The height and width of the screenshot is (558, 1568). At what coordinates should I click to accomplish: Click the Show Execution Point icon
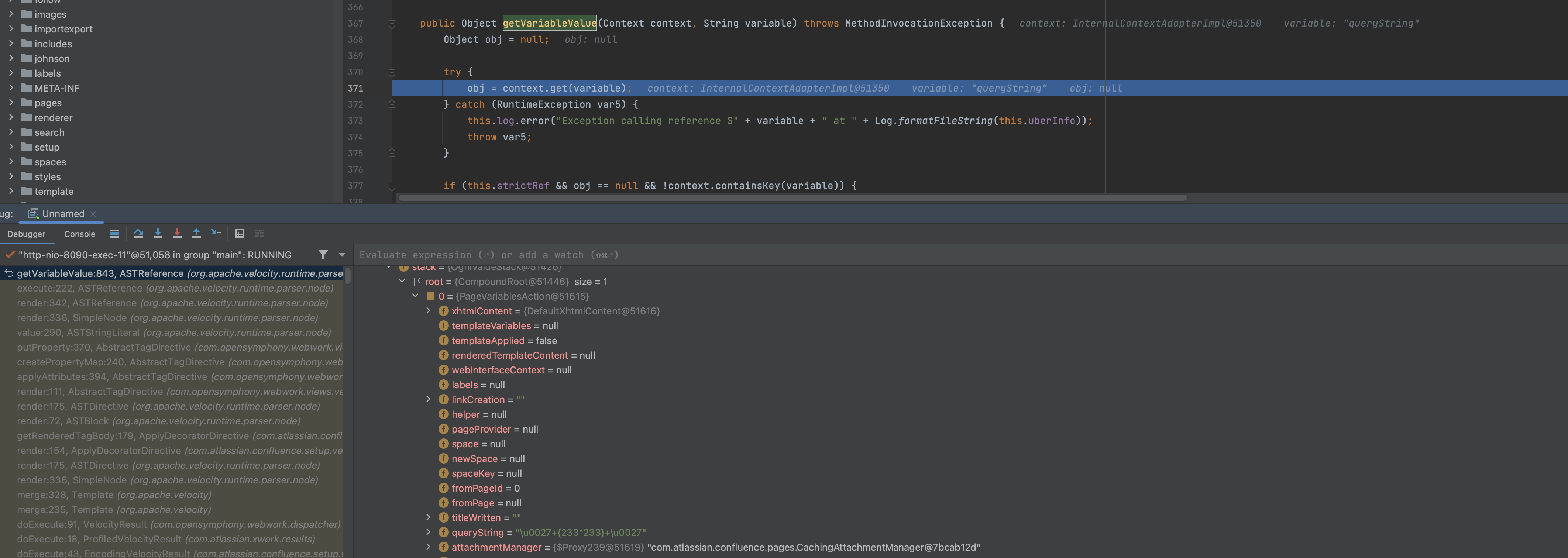114,234
